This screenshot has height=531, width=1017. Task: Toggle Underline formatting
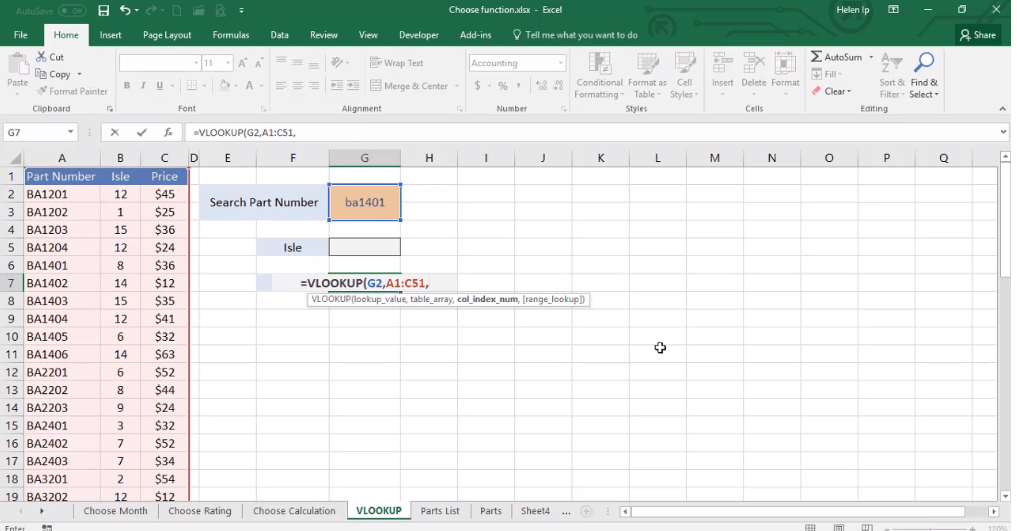pyautogui.click(x=160, y=86)
